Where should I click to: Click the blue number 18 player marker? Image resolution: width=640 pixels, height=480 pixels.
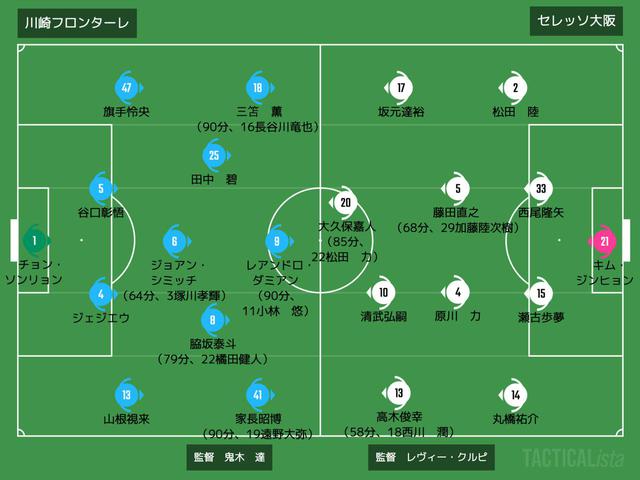(258, 87)
